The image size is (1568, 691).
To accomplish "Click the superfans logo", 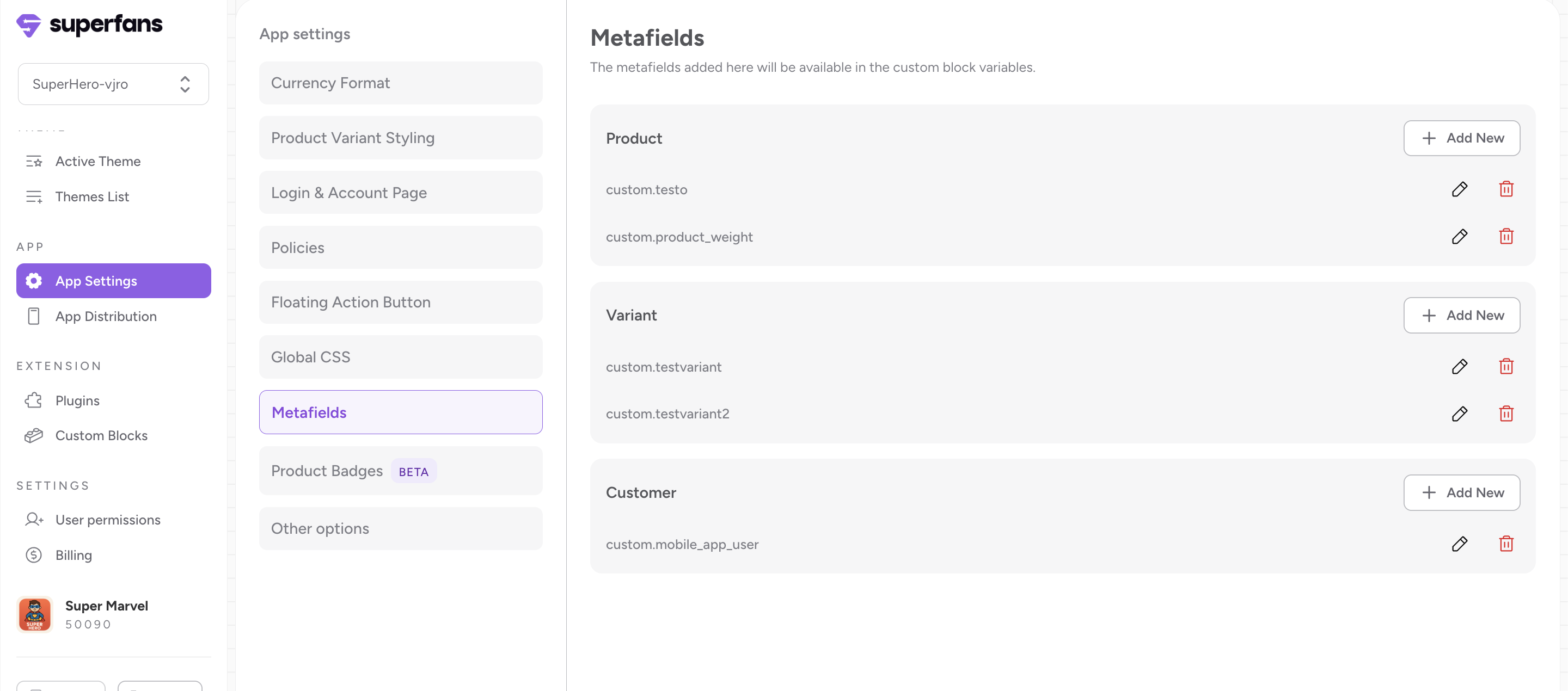I will point(89,24).
